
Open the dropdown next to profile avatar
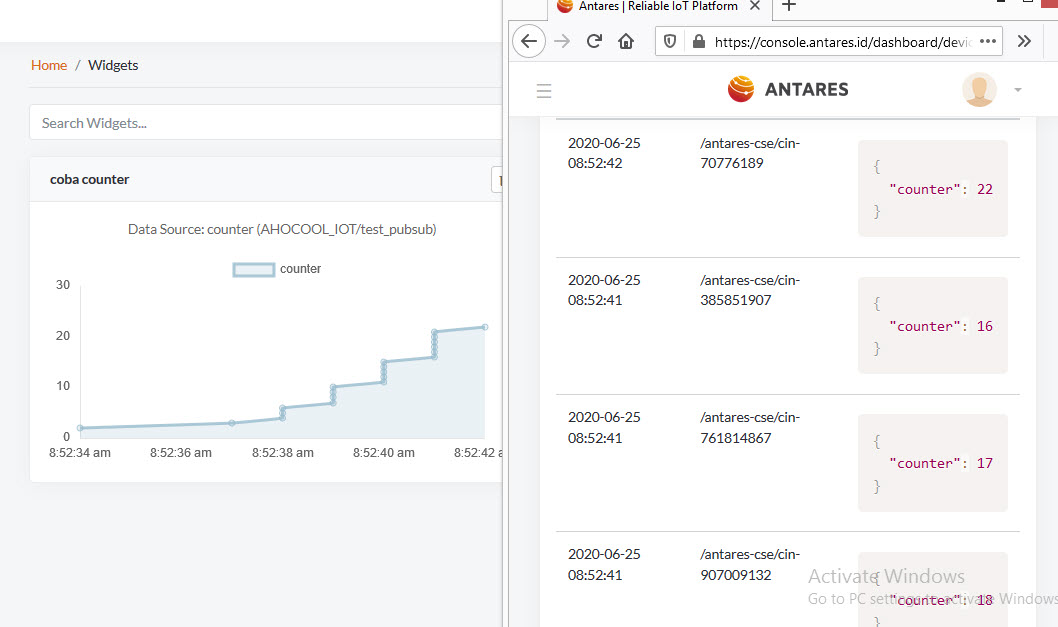(1017, 89)
